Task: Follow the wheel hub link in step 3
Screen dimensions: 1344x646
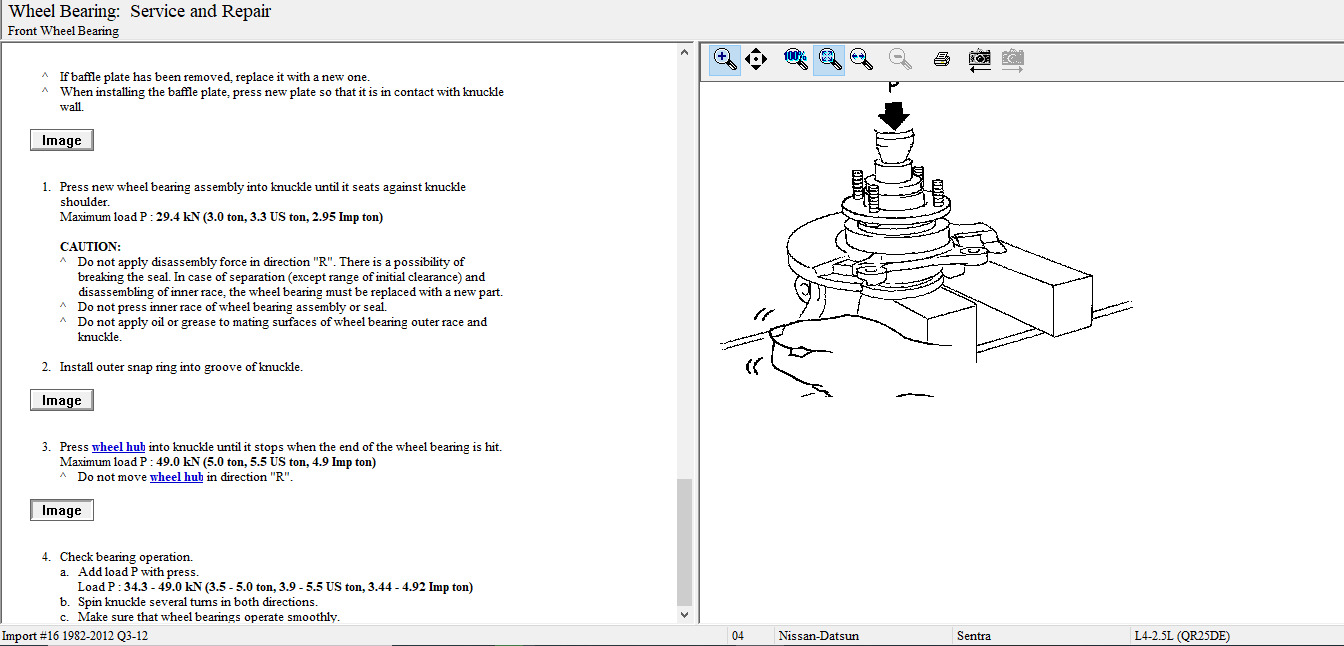Action: click(x=118, y=447)
